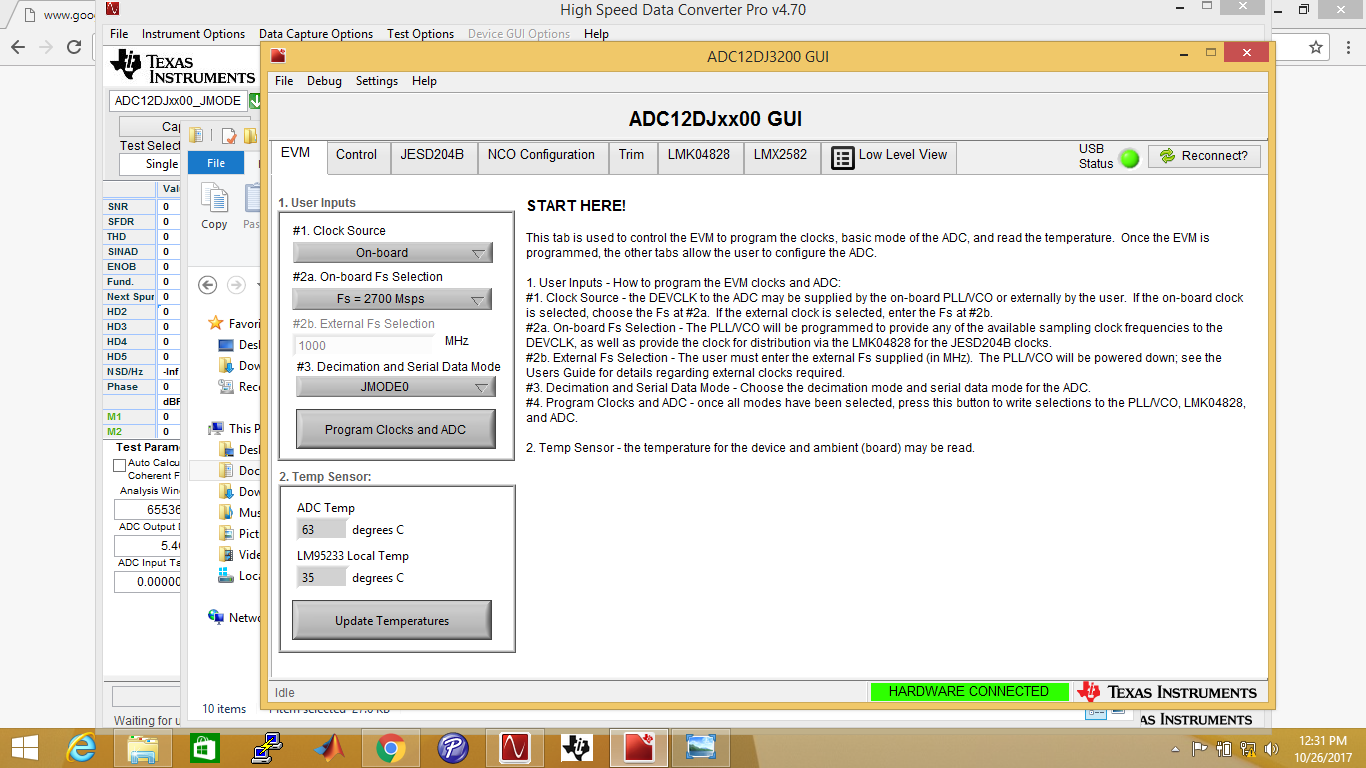Click the Windows Start button
The width and height of the screenshot is (1366, 768).
point(24,748)
